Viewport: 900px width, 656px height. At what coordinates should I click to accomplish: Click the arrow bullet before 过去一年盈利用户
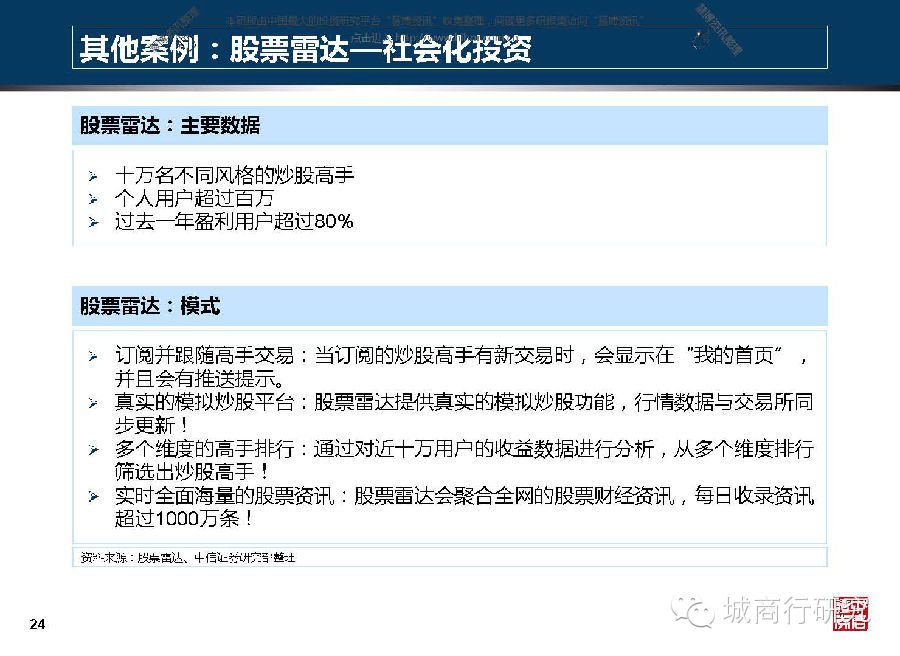click(x=93, y=222)
